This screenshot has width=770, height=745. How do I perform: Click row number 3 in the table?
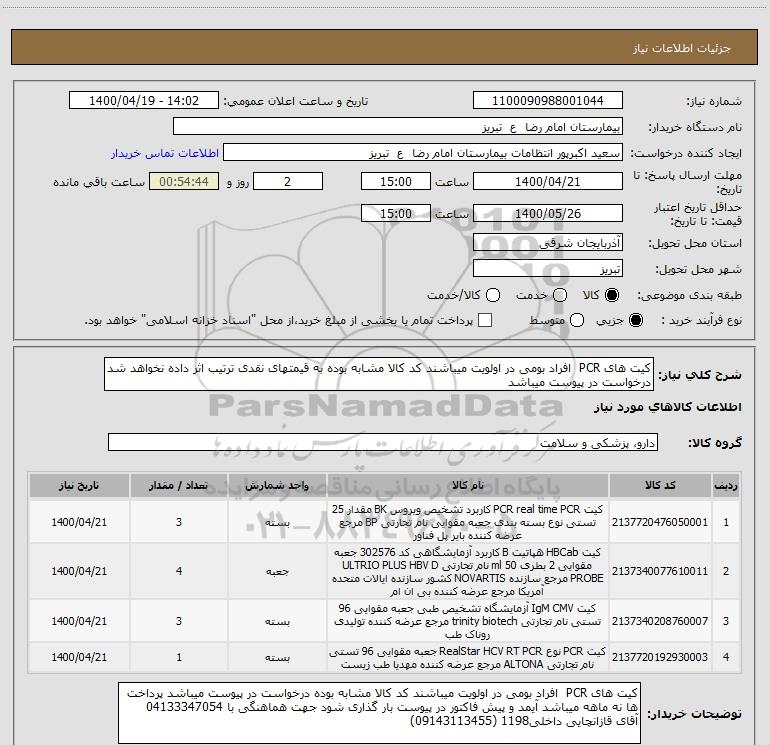pos(726,621)
